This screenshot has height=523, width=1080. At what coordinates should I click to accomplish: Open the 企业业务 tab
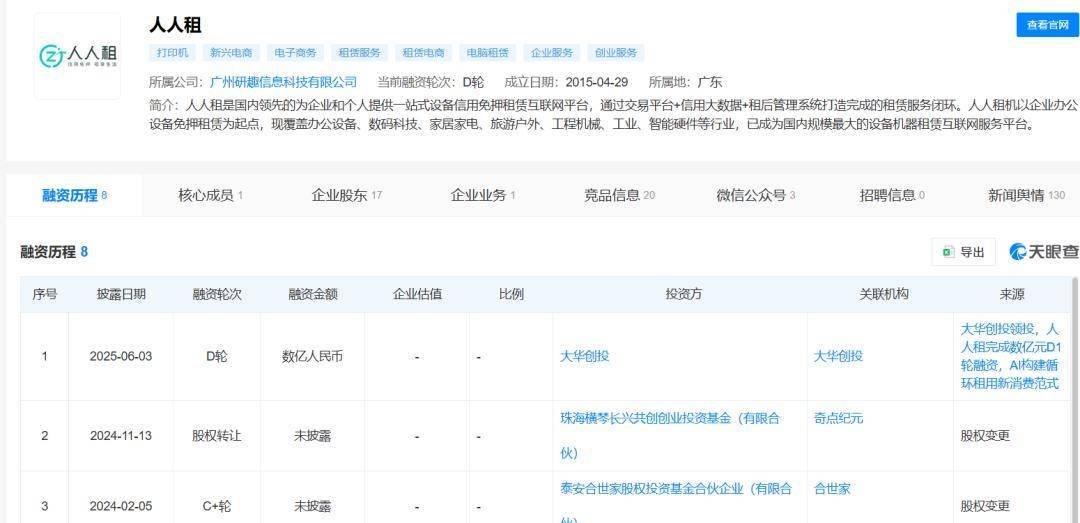coord(483,195)
